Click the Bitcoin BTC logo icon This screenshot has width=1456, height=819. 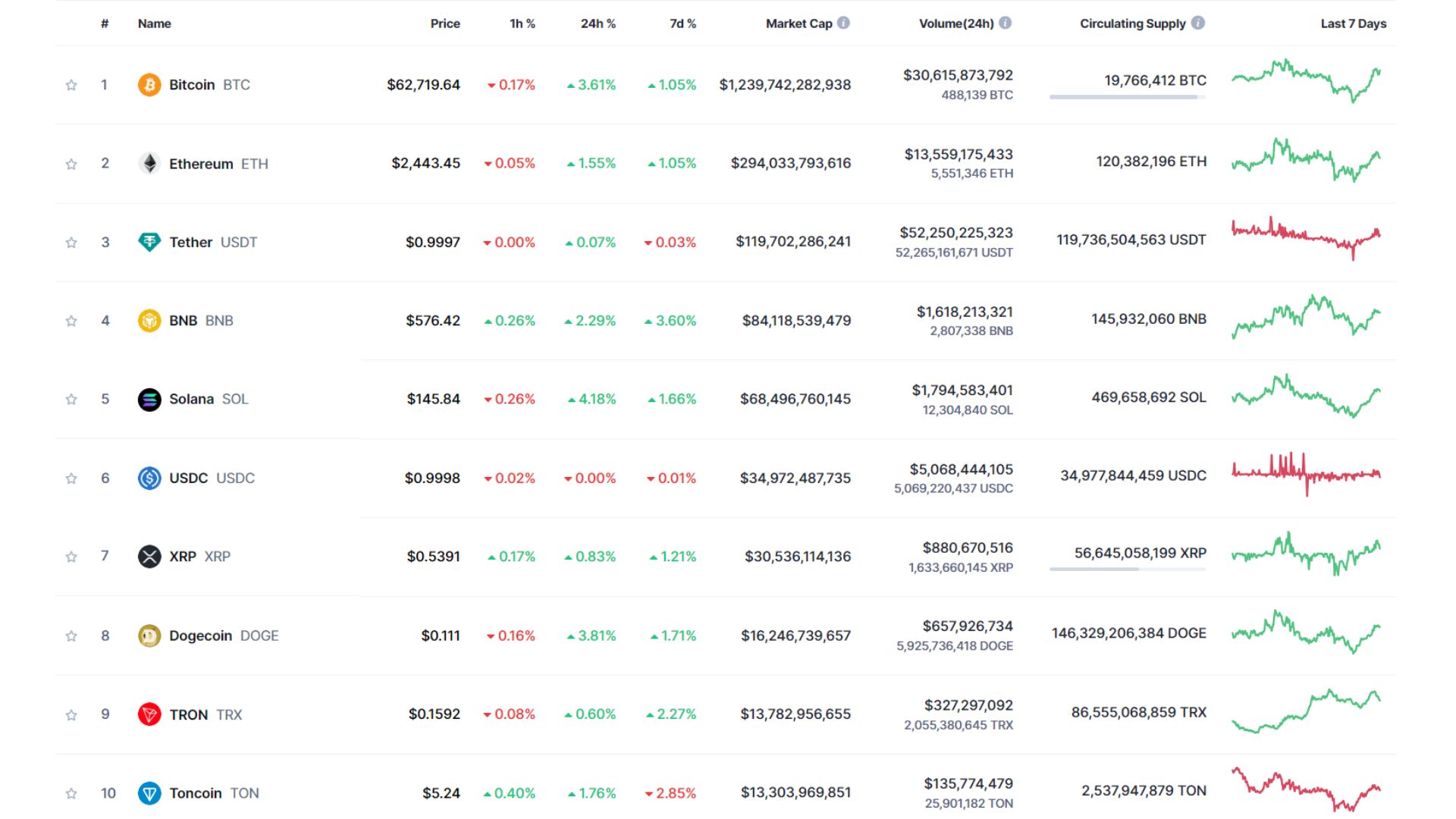[x=149, y=84]
